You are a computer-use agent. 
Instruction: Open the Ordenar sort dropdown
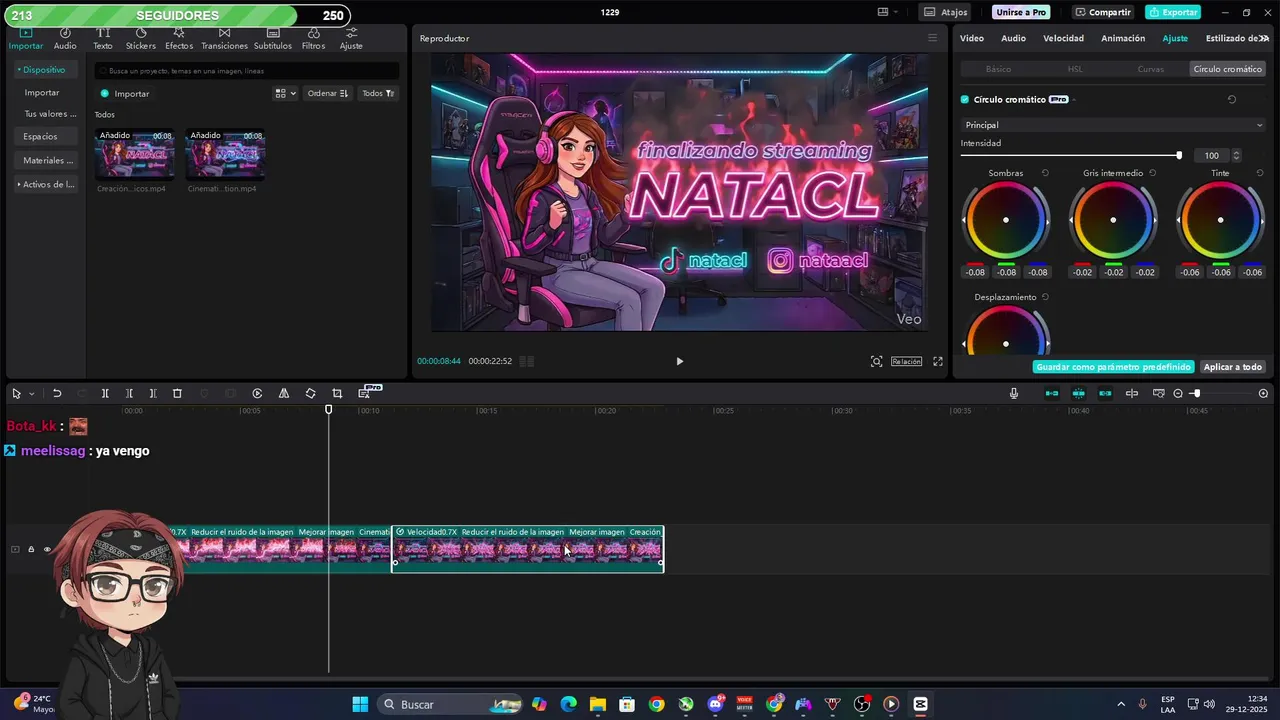pos(328,93)
